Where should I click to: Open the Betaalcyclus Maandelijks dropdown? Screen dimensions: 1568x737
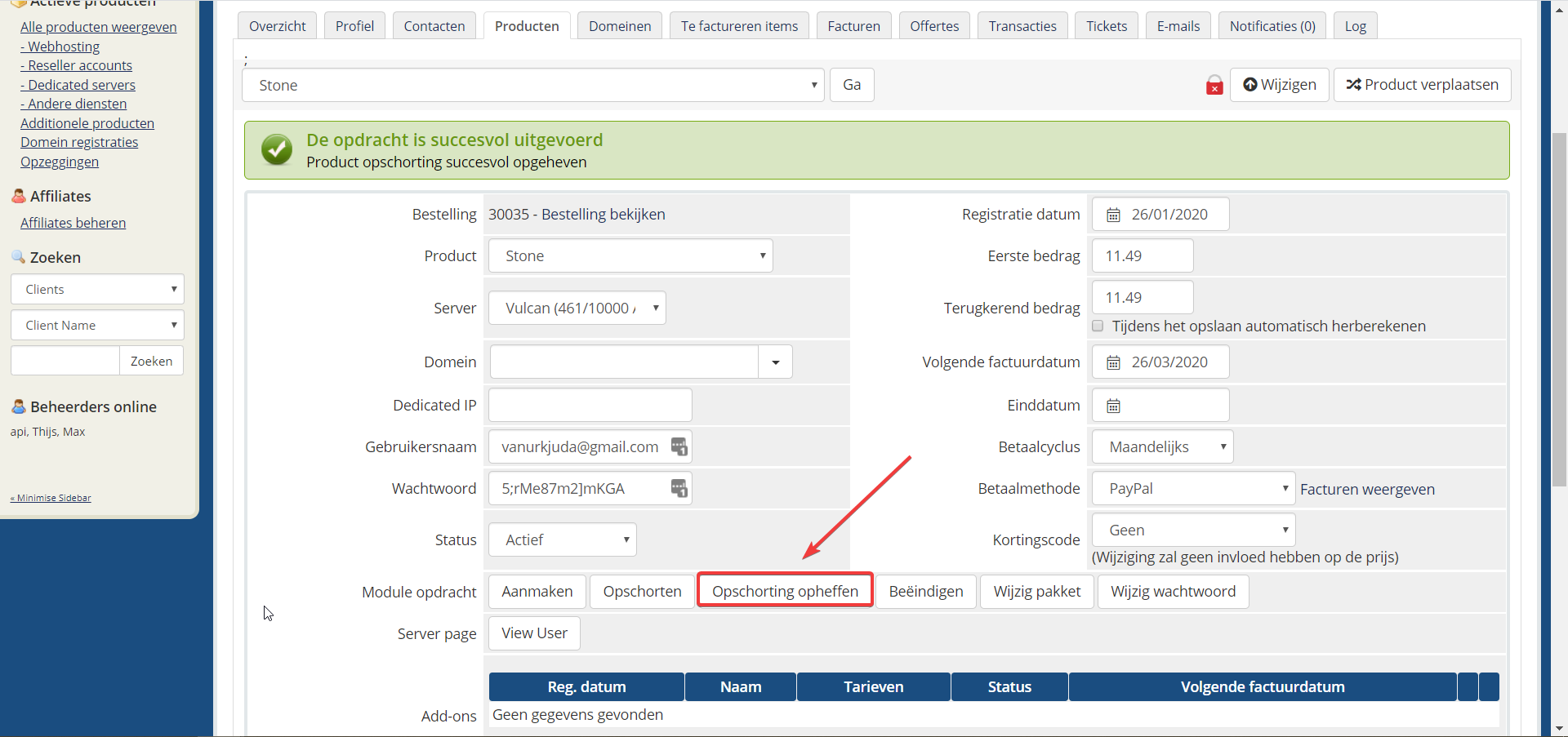[x=1161, y=446]
